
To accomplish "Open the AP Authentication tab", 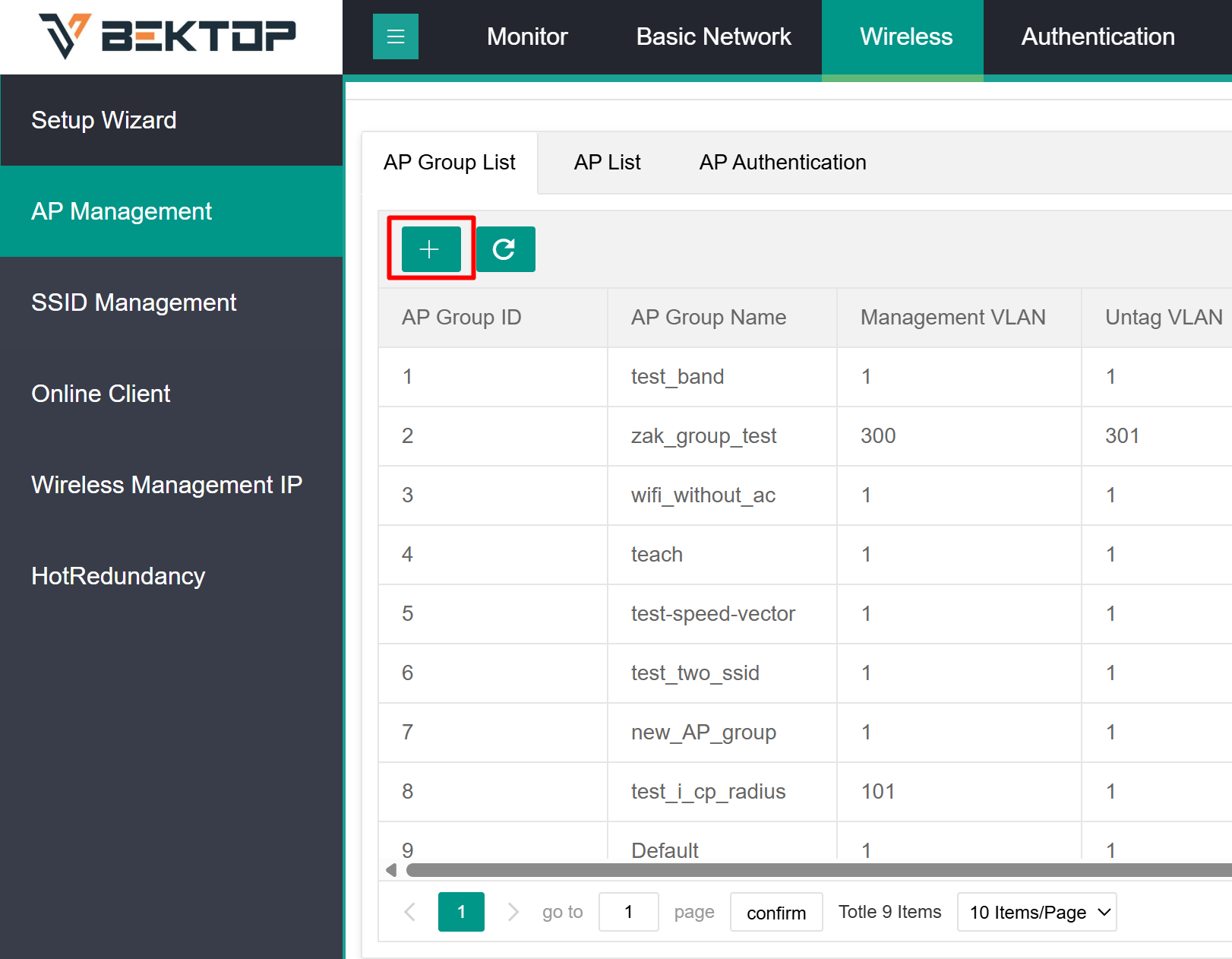I will point(782,163).
